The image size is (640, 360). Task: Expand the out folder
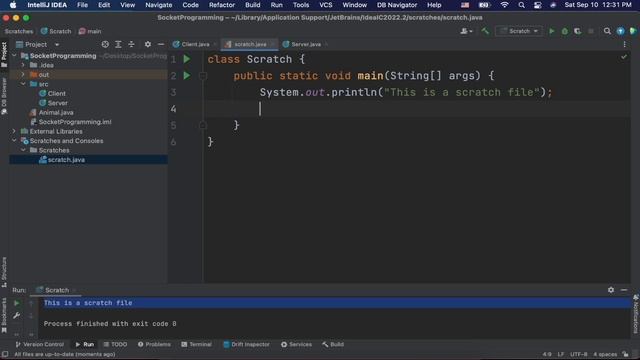(x=23, y=74)
